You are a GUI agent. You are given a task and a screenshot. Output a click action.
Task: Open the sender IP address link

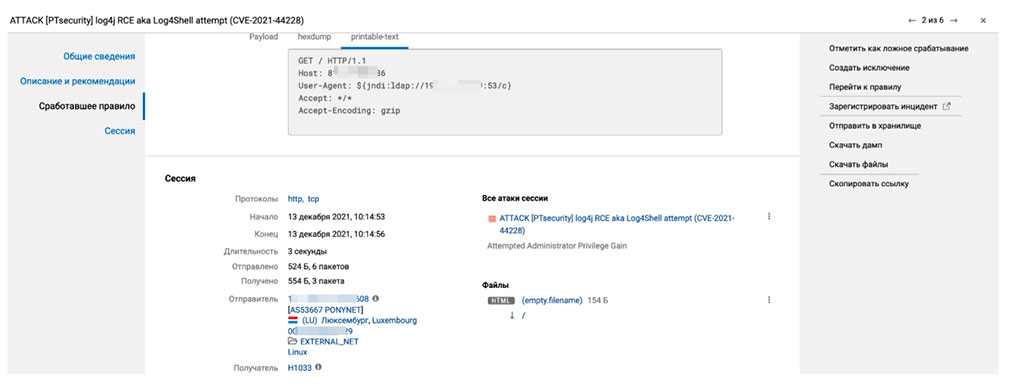click(x=328, y=299)
